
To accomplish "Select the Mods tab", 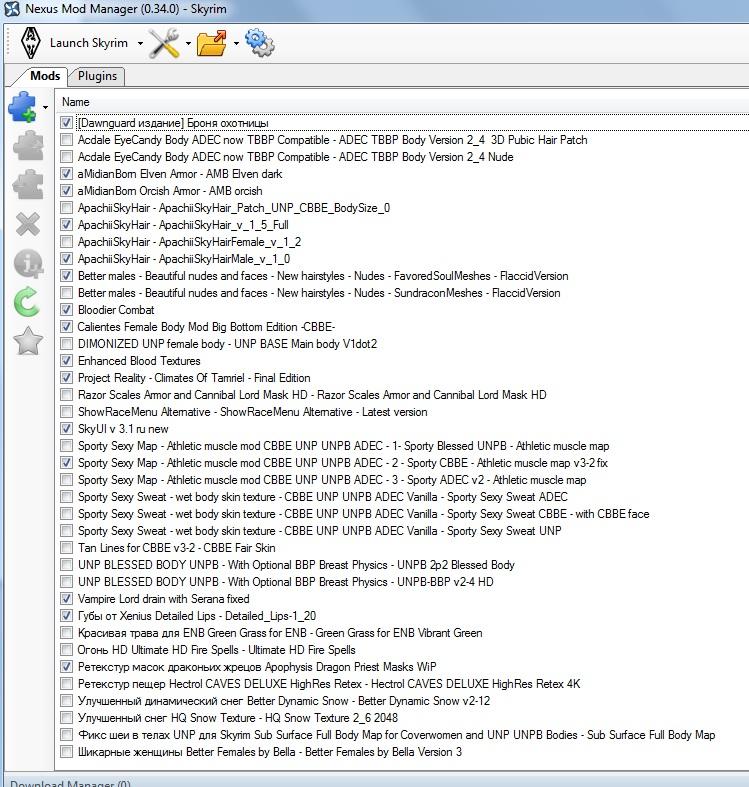I will tap(45, 76).
